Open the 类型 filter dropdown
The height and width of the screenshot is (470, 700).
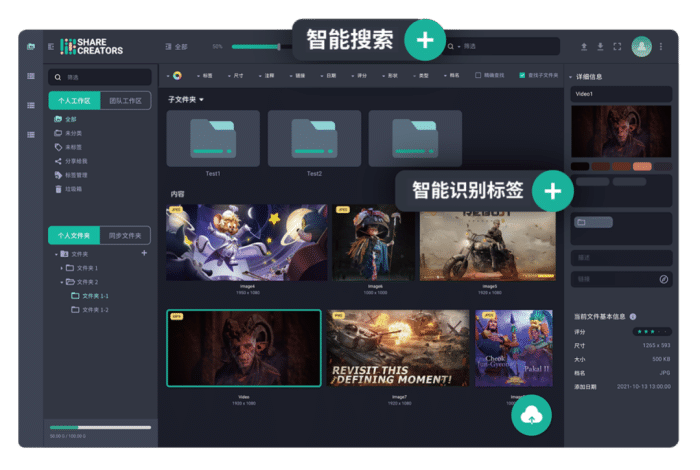click(x=421, y=75)
